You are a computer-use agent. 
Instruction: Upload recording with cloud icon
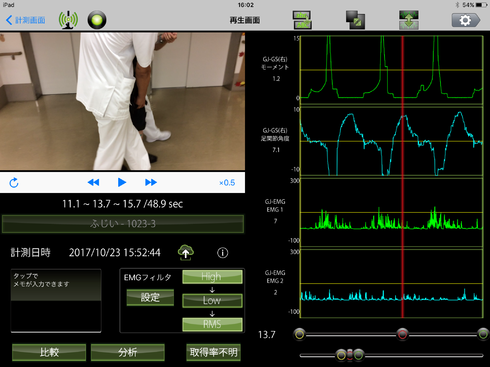[186, 253]
